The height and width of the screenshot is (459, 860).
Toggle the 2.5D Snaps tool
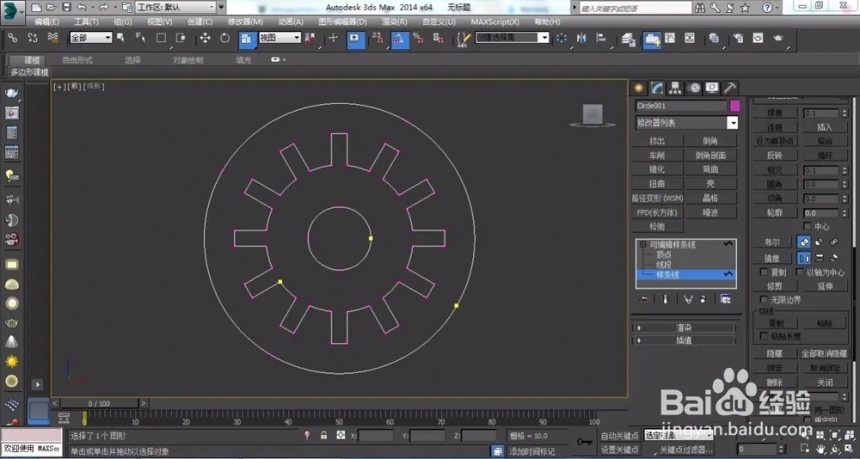point(378,38)
